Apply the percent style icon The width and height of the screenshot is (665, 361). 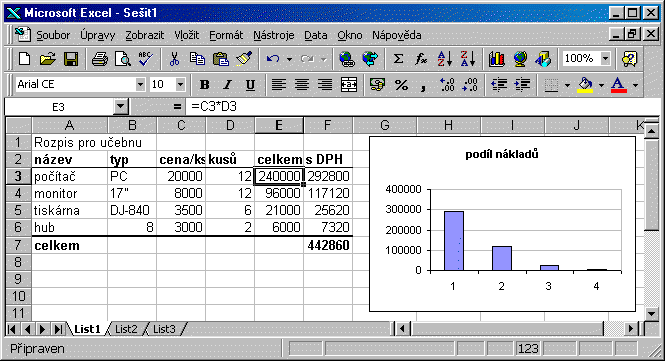(x=401, y=85)
